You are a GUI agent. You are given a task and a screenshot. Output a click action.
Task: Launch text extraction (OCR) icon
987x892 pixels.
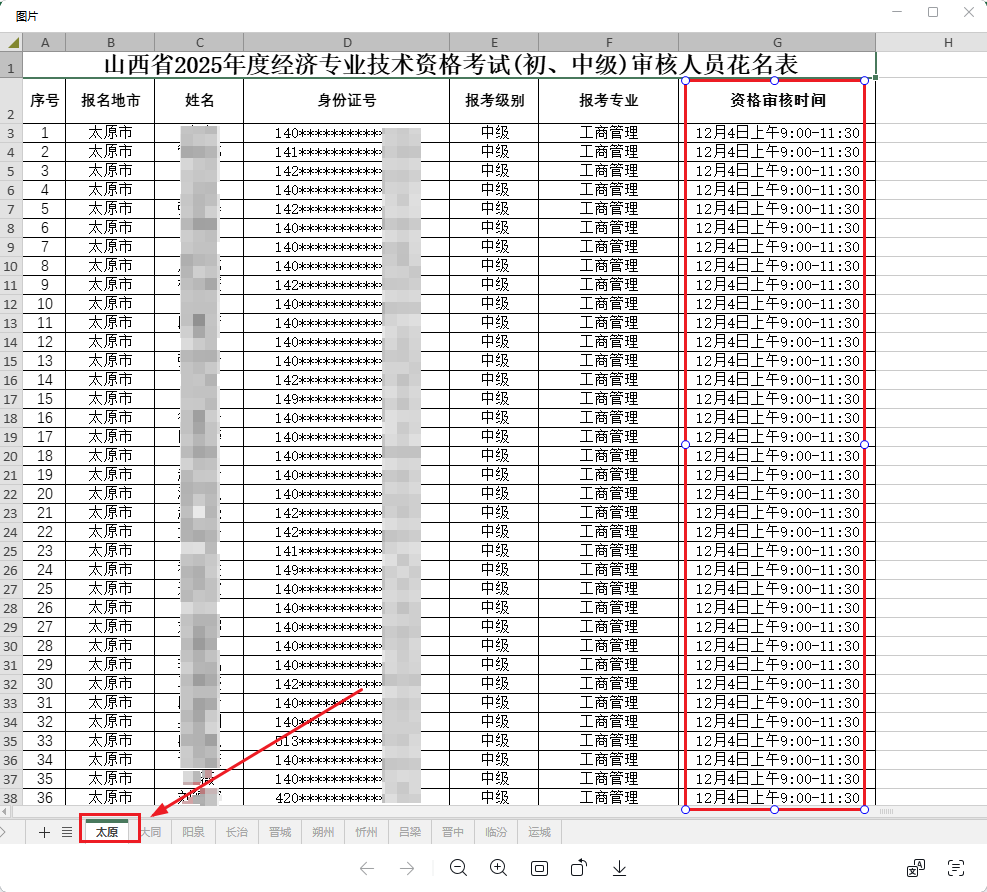(956, 868)
